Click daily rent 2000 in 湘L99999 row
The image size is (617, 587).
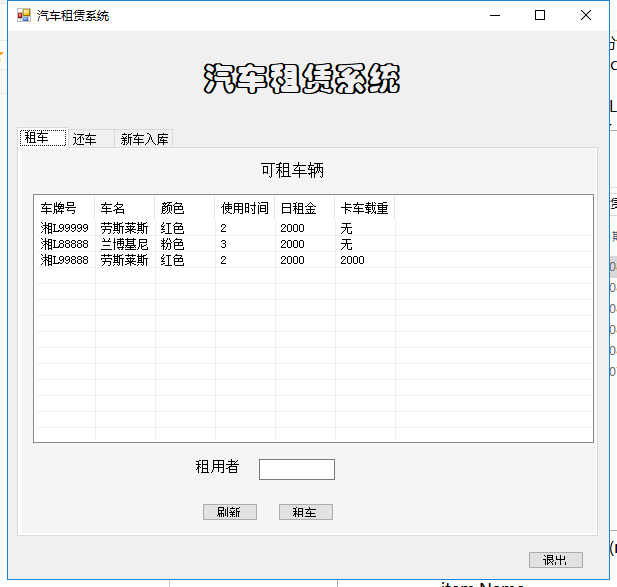[292, 228]
